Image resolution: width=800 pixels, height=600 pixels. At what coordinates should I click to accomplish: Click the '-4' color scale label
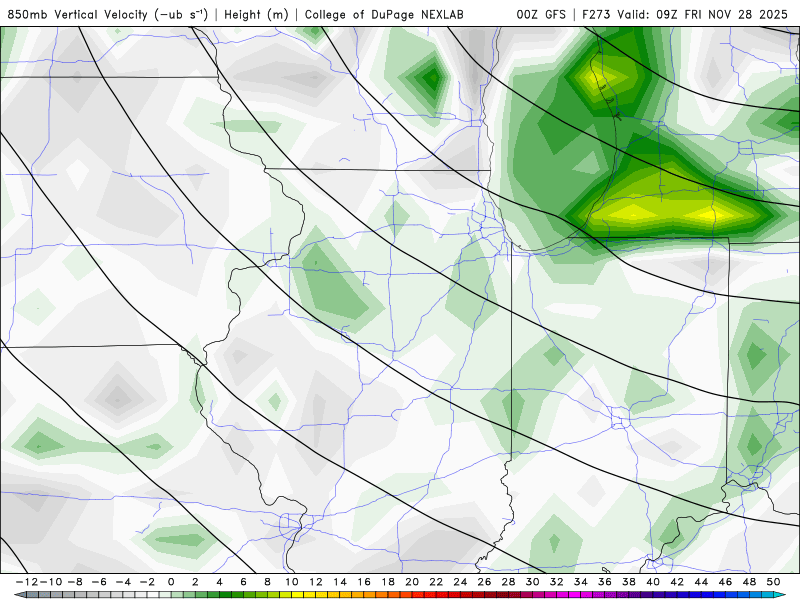click(123, 582)
